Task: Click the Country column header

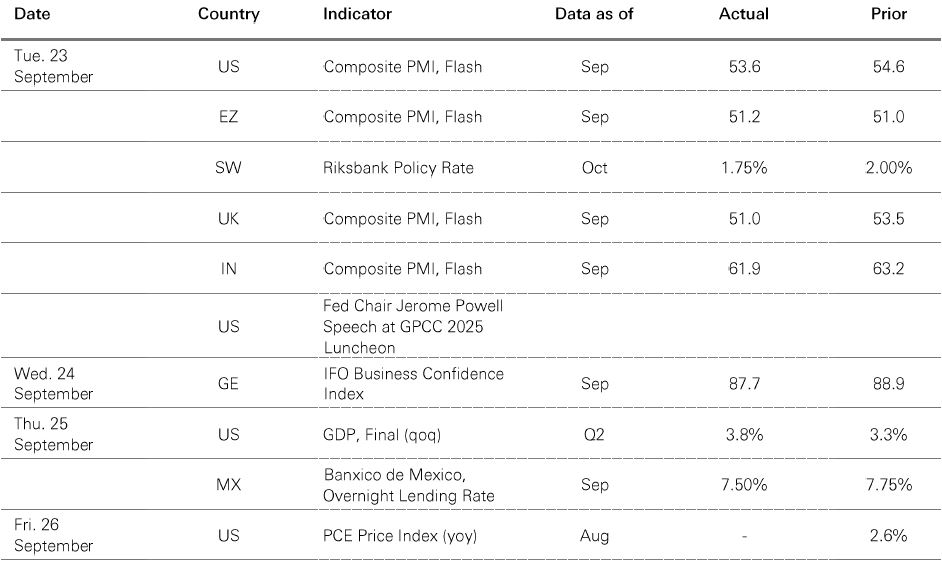Action: (x=228, y=14)
